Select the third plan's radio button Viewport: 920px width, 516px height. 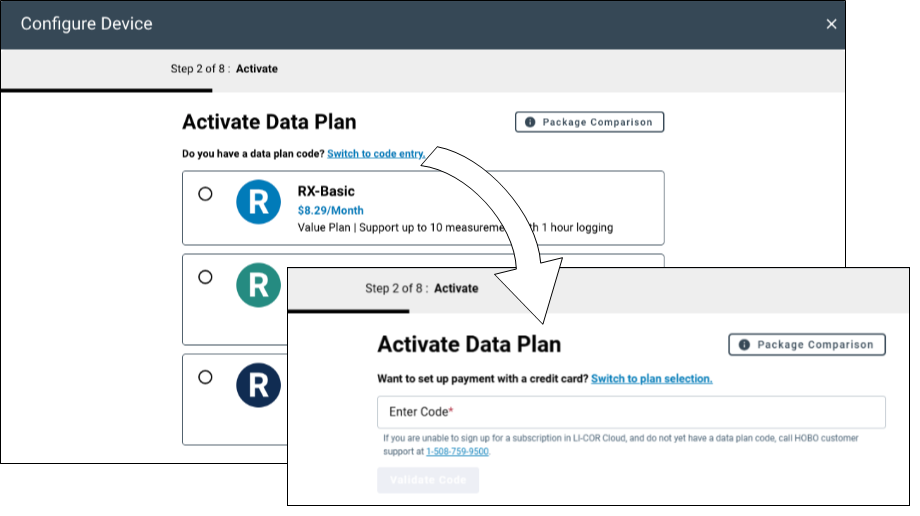point(206,377)
